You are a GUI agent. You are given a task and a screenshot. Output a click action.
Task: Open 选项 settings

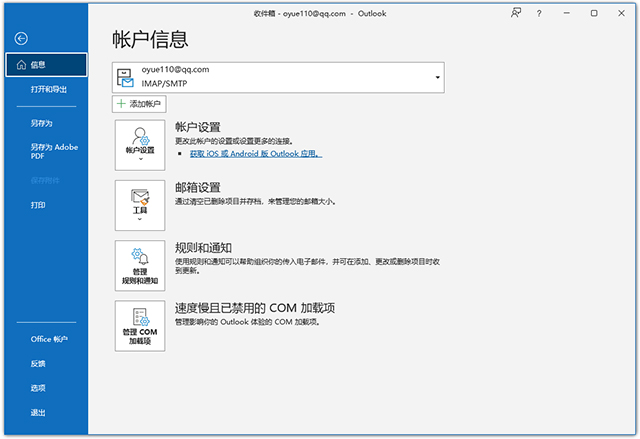38,388
